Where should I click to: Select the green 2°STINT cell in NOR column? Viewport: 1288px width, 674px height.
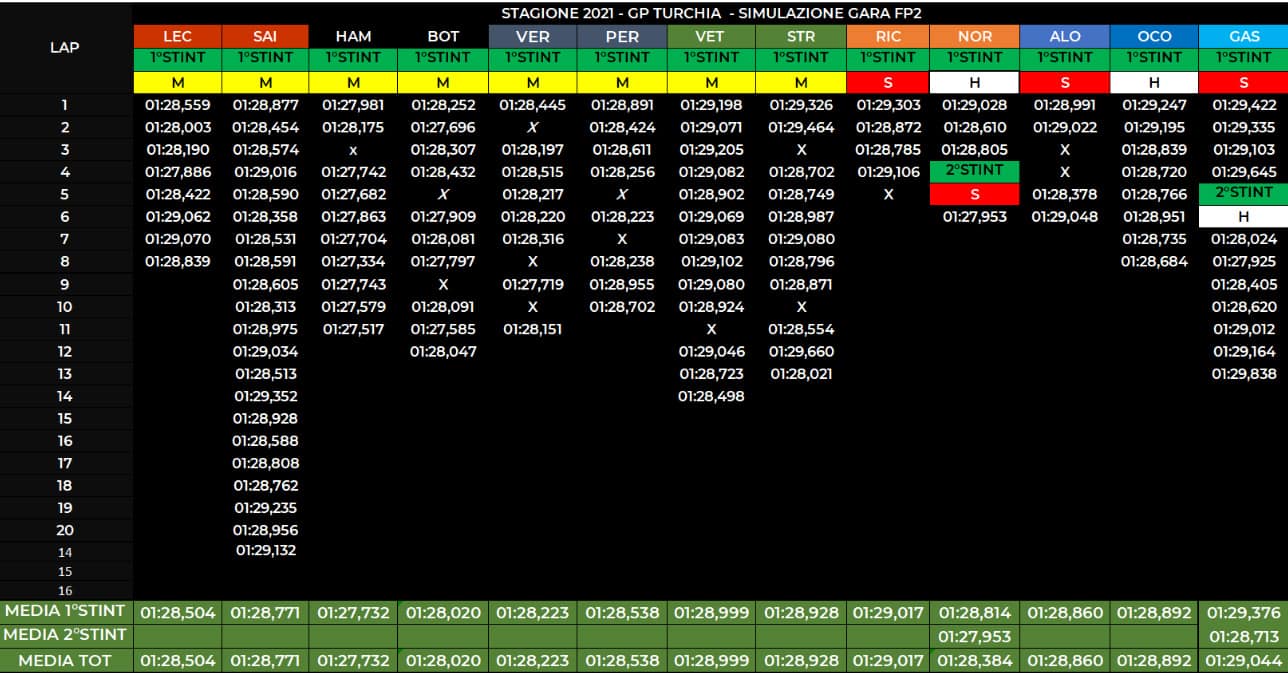974,171
